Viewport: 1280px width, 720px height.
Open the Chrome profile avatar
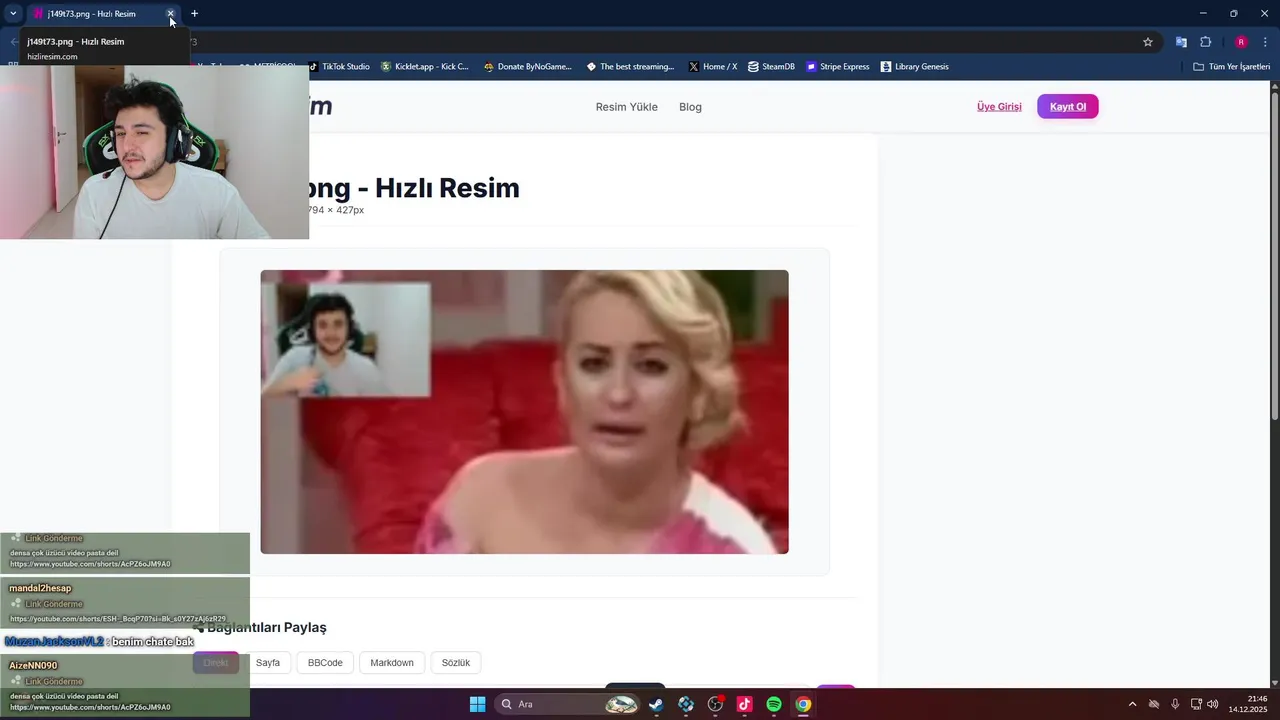[1241, 42]
